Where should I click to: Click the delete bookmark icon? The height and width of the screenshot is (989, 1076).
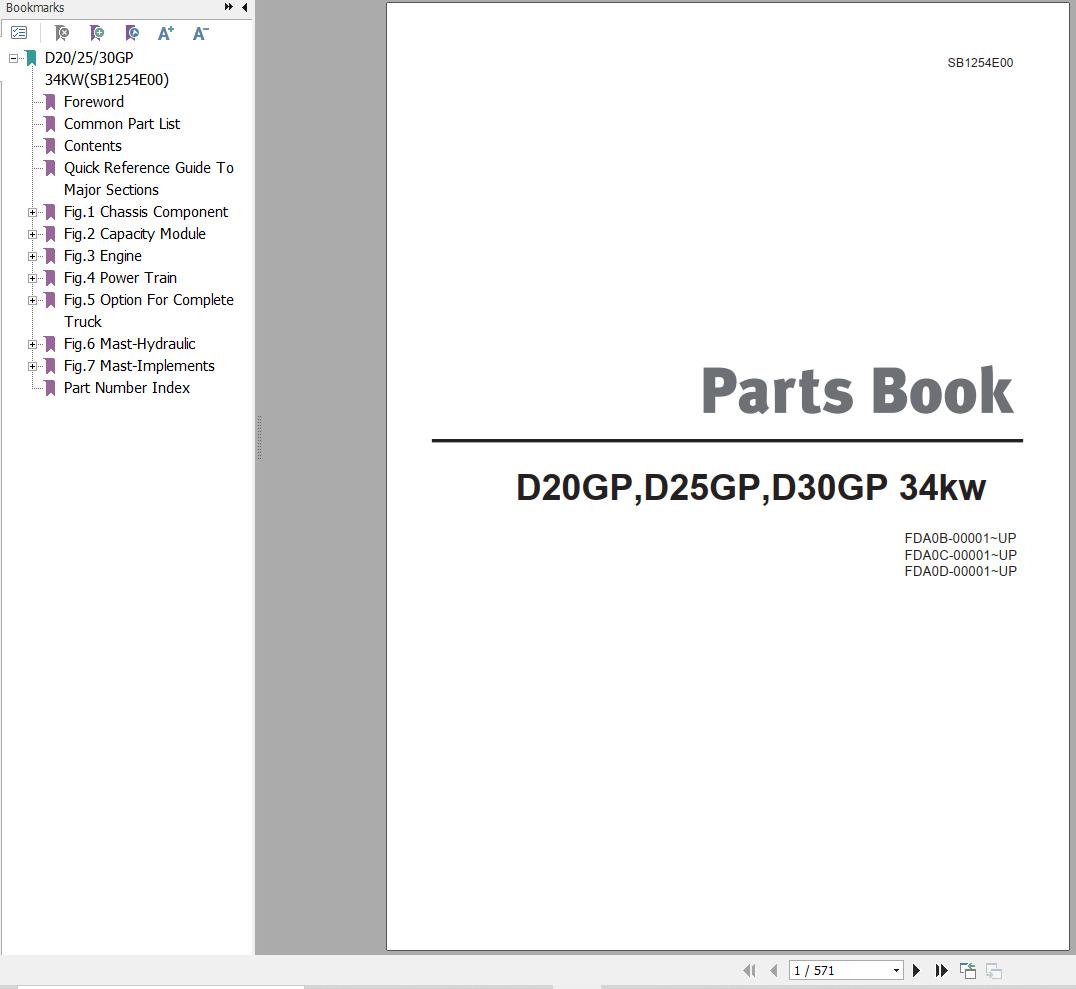[62, 32]
